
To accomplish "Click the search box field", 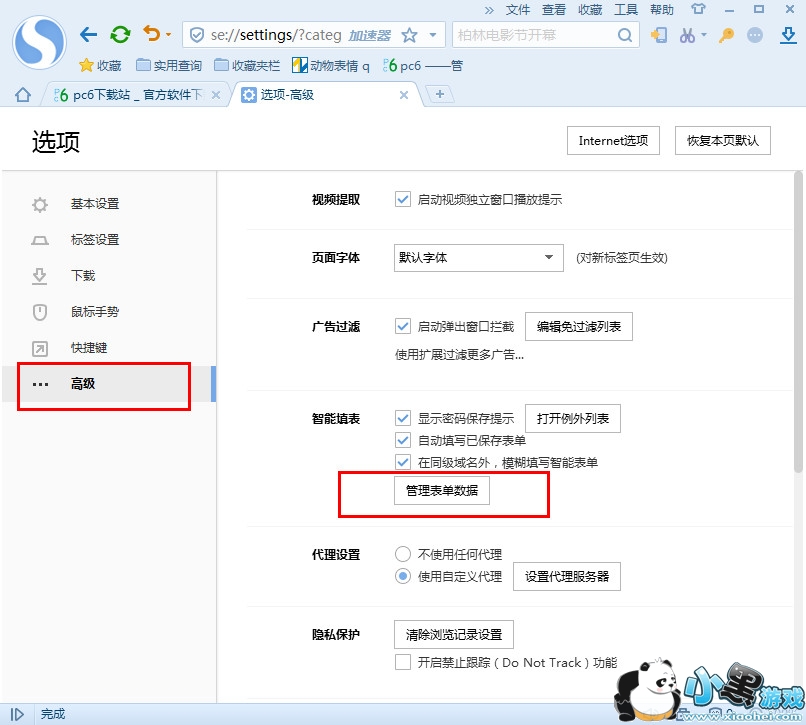I will pos(535,35).
